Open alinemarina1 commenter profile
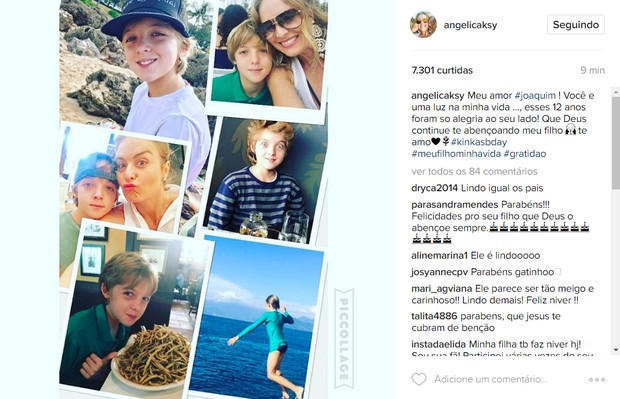The height and width of the screenshot is (399, 620). click(x=440, y=255)
